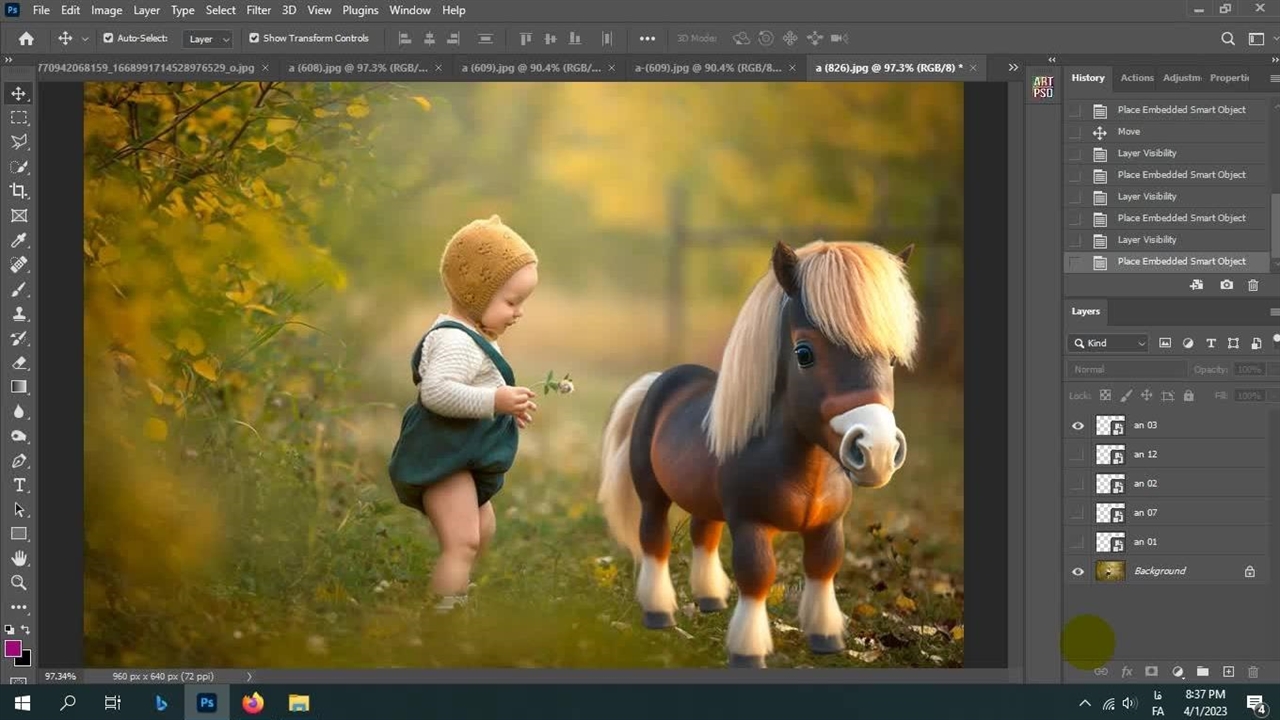
Task: Select the Zoom tool in toolbar
Action: tap(19, 582)
